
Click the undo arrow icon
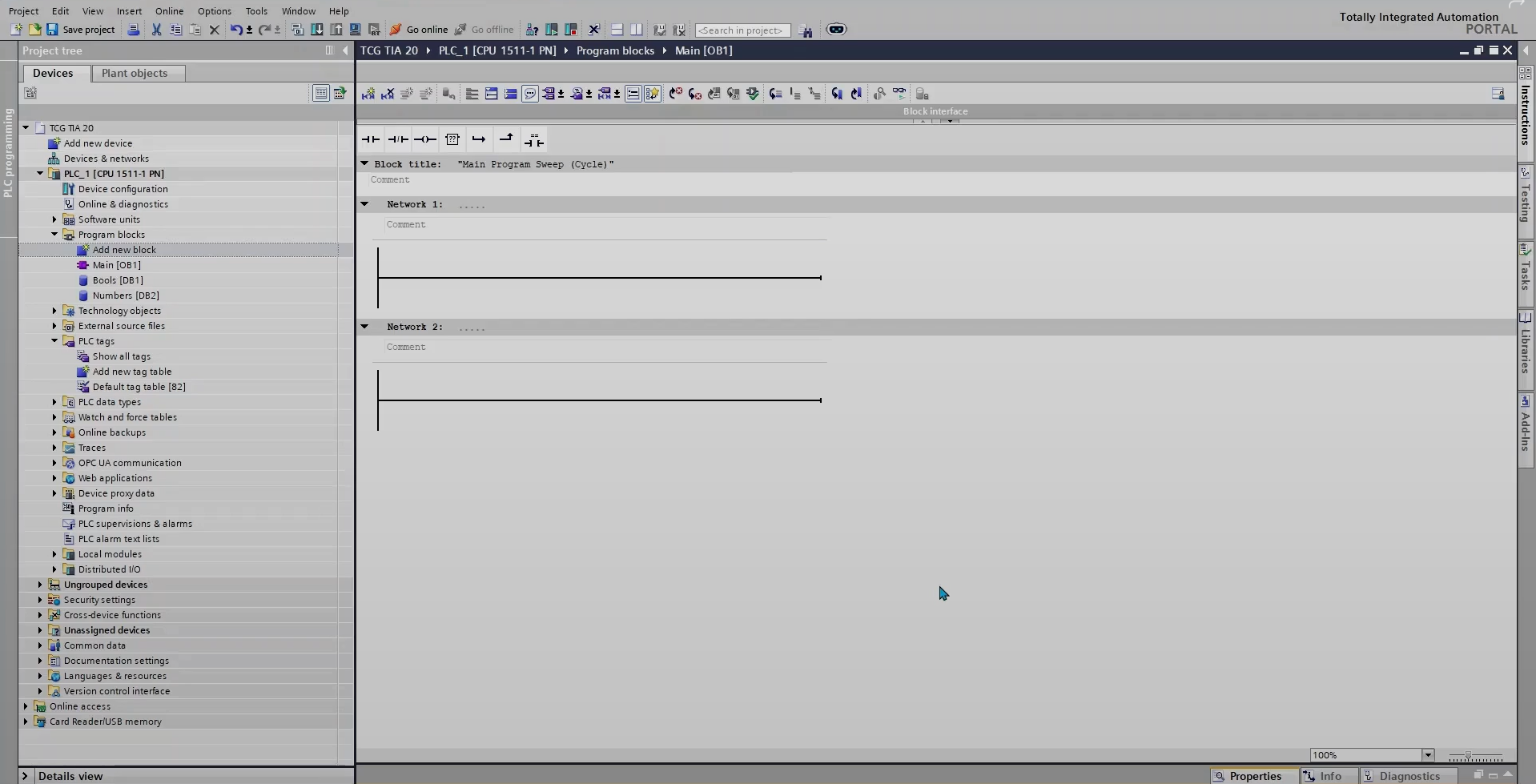[236, 30]
